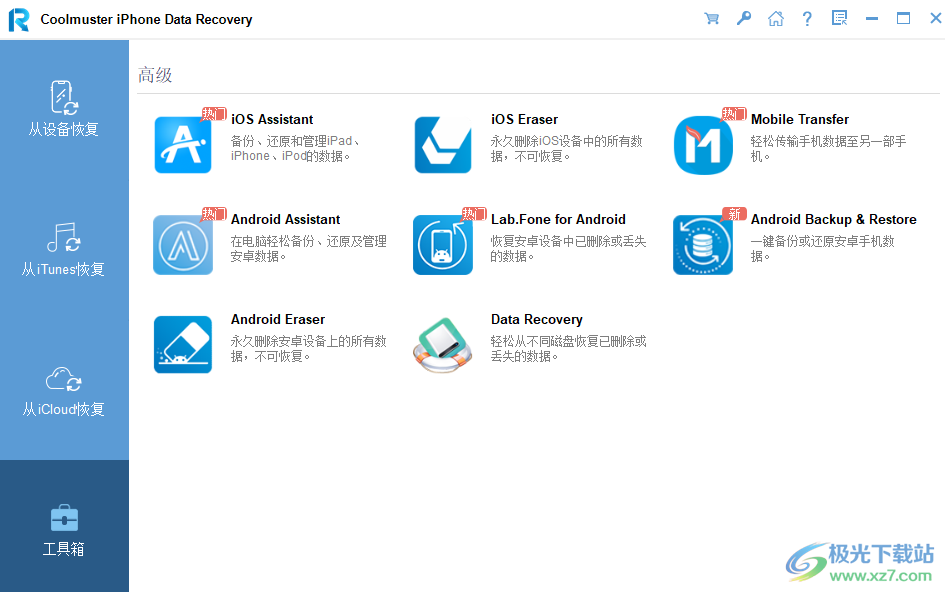Viewport: 945px width, 592px height.
Task: Open the shopping cart purchase icon
Action: point(712,19)
